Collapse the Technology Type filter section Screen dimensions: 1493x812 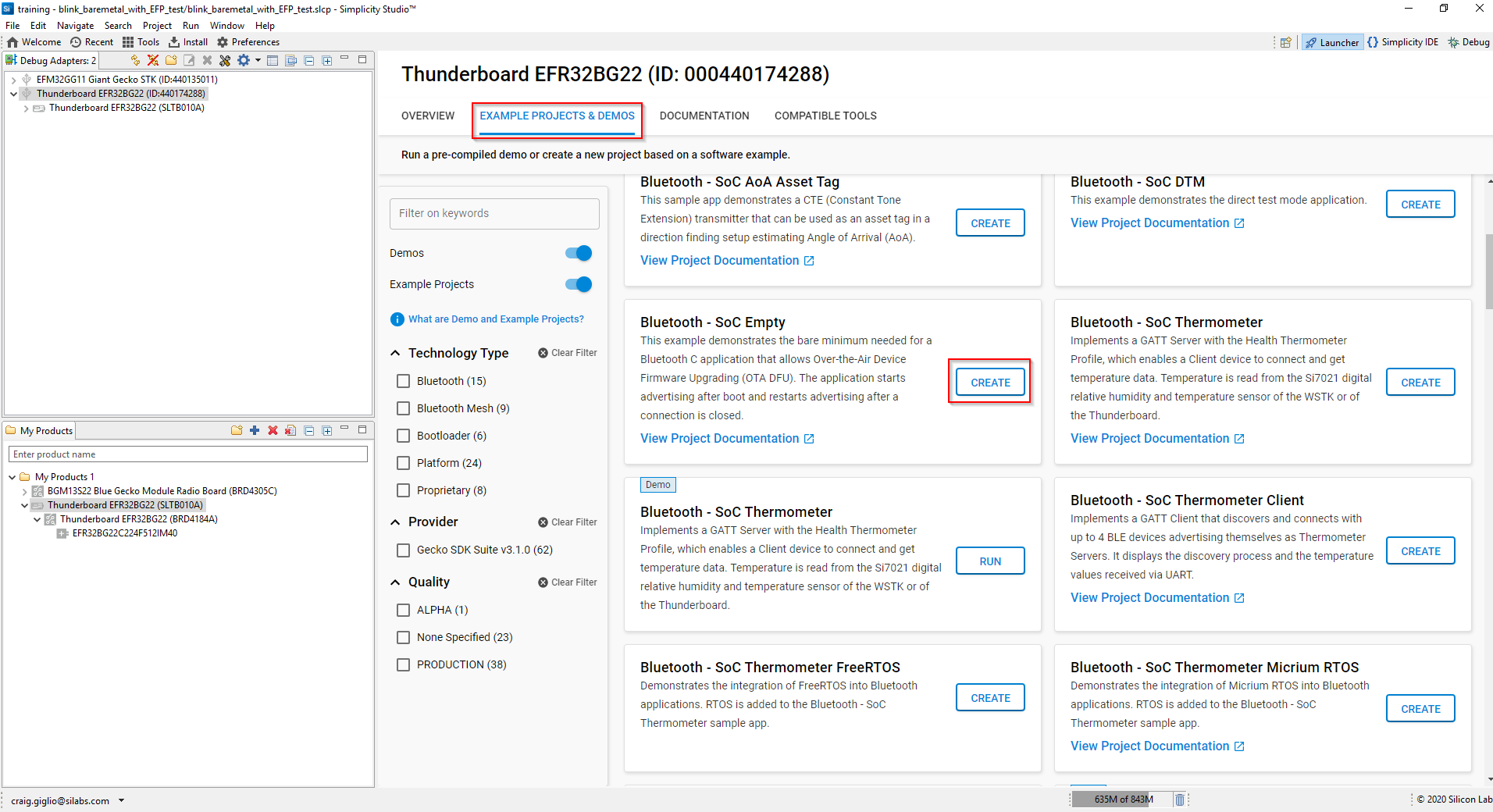395,353
